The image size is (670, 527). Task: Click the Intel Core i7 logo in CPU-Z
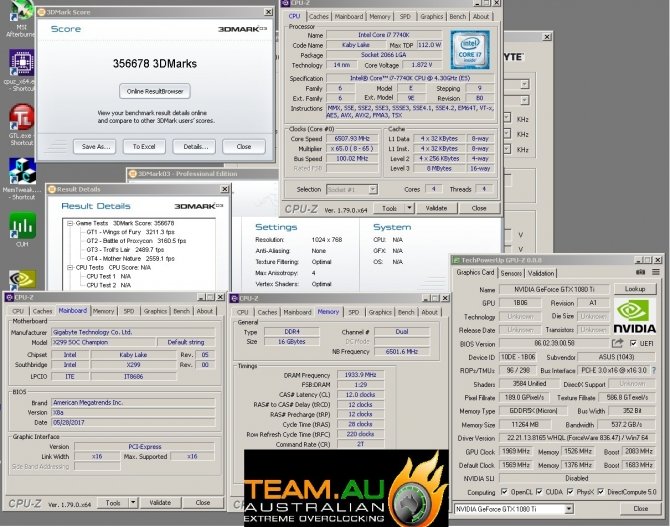click(x=470, y=50)
